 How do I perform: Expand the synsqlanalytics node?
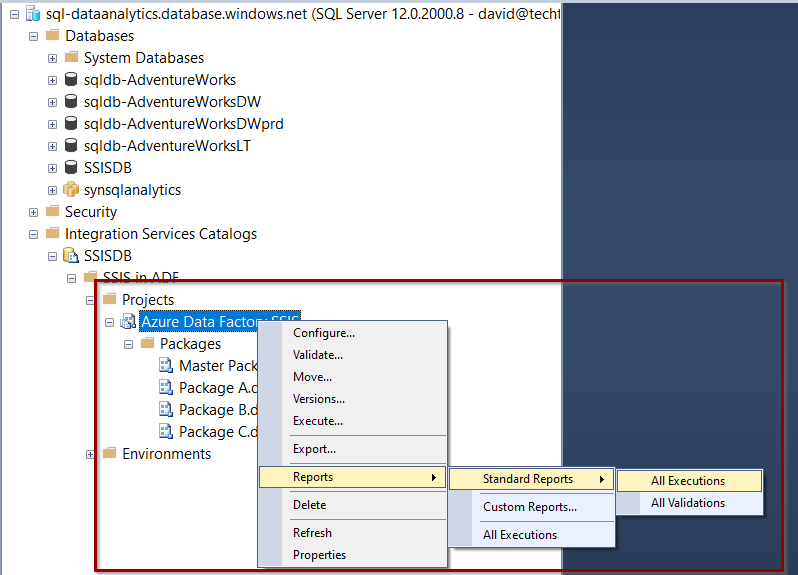click(52, 190)
